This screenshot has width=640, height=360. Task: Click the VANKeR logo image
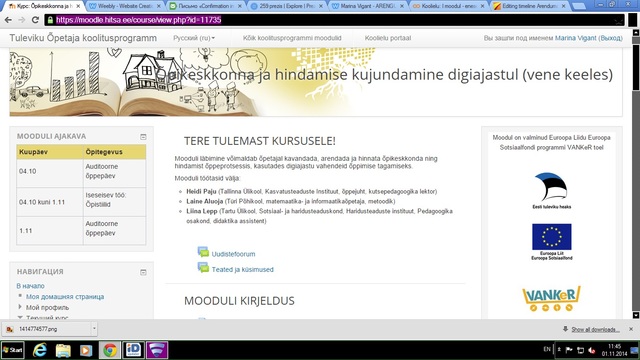point(551,299)
